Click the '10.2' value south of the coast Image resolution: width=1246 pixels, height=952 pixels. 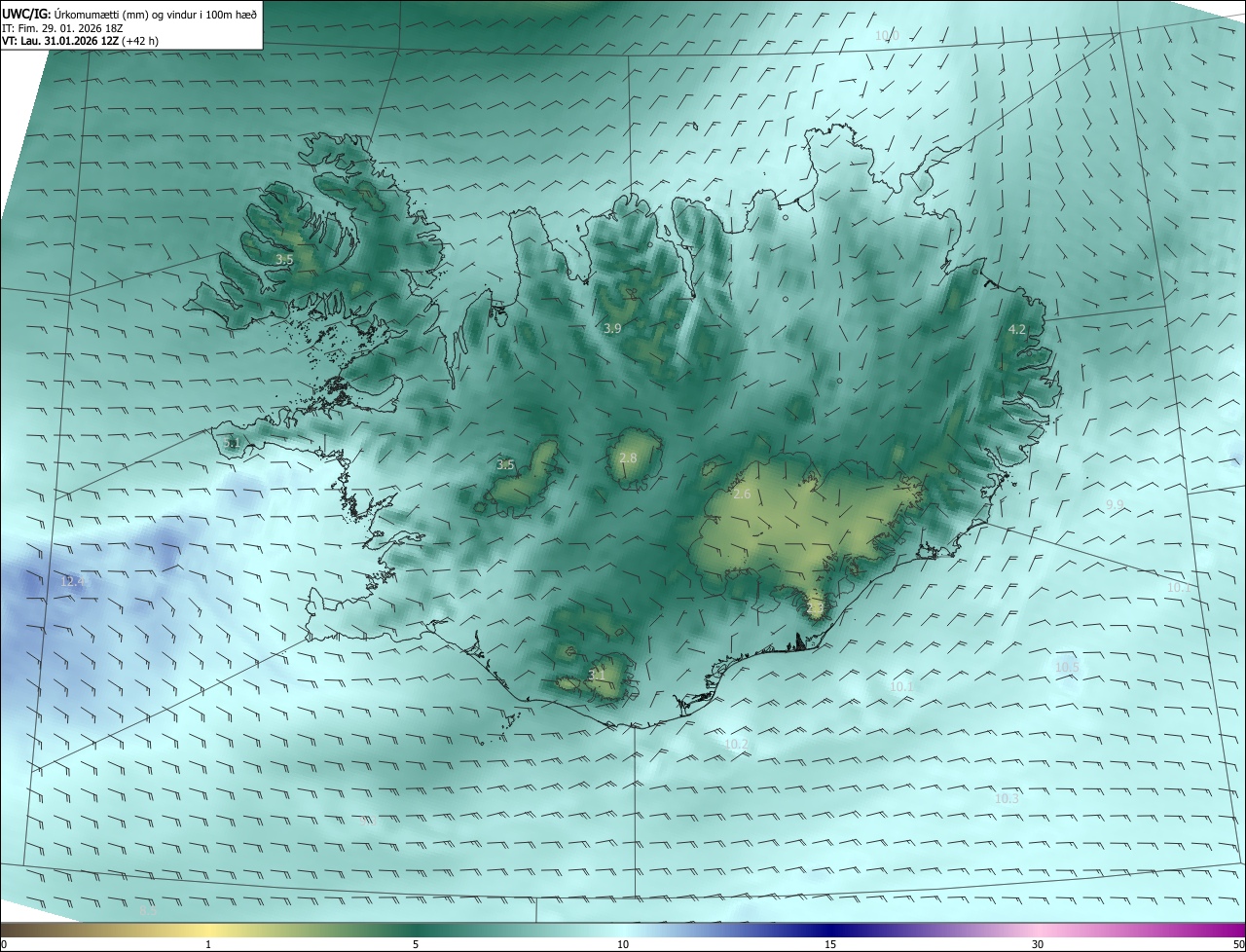pos(737,745)
